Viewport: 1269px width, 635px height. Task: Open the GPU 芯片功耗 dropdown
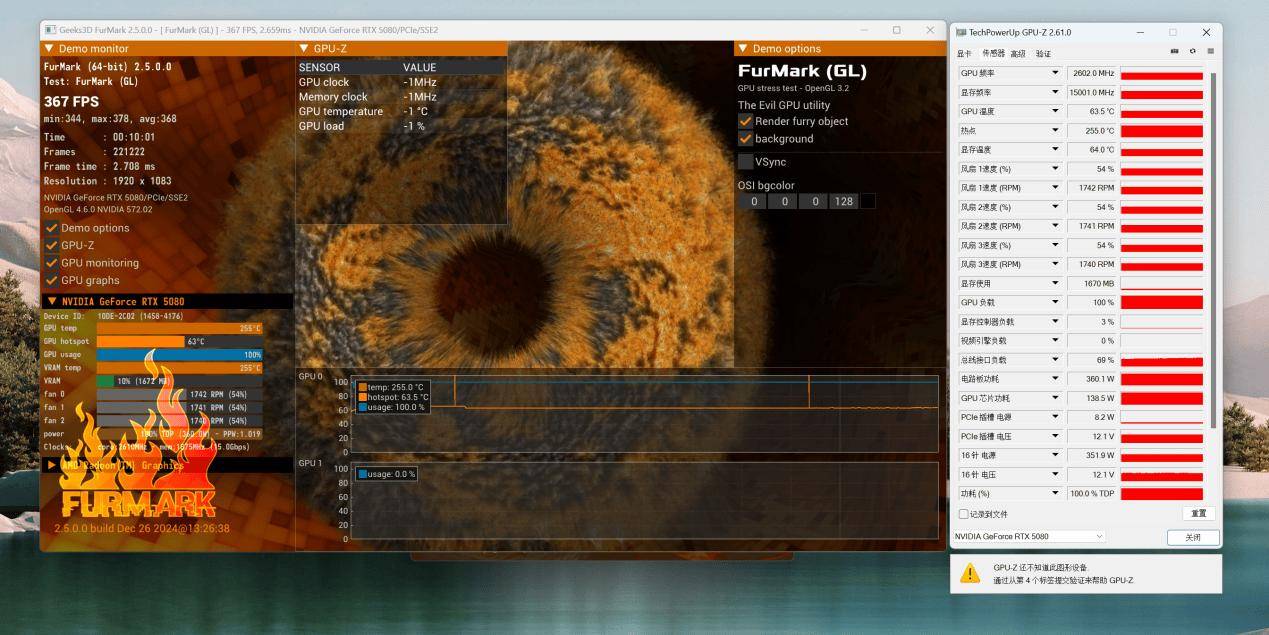(x=1055, y=398)
